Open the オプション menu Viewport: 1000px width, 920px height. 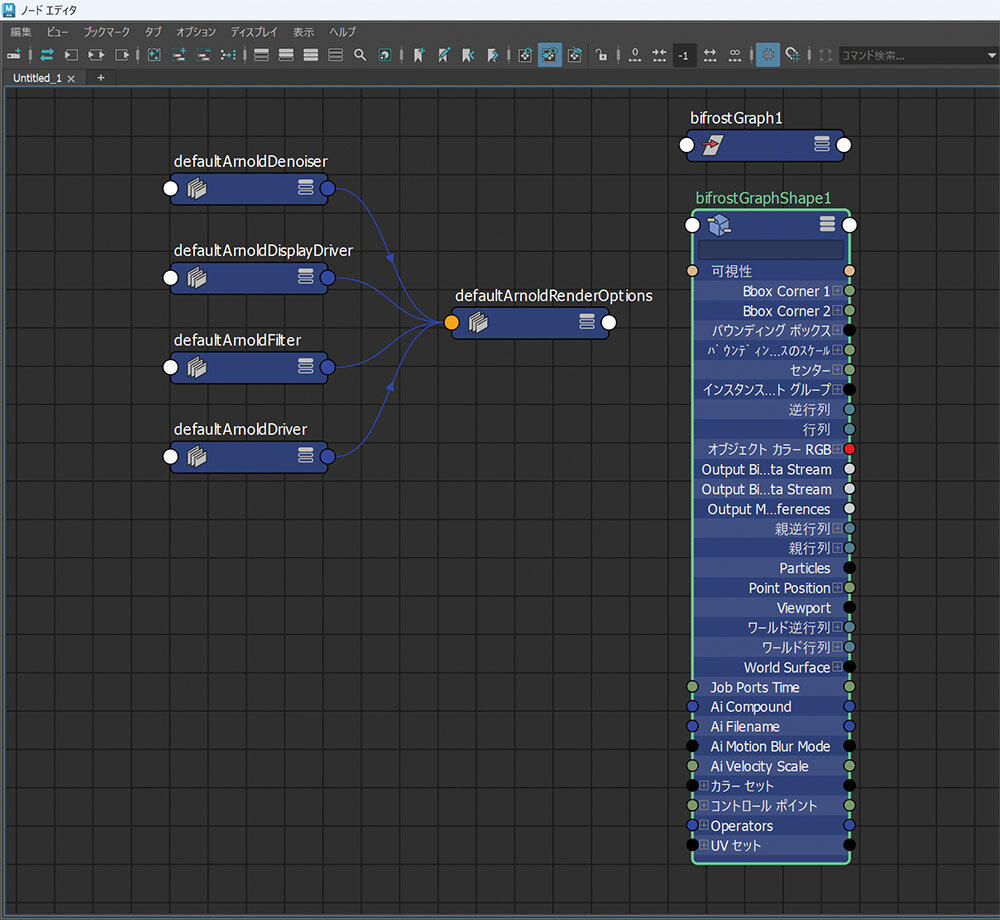[x=196, y=32]
